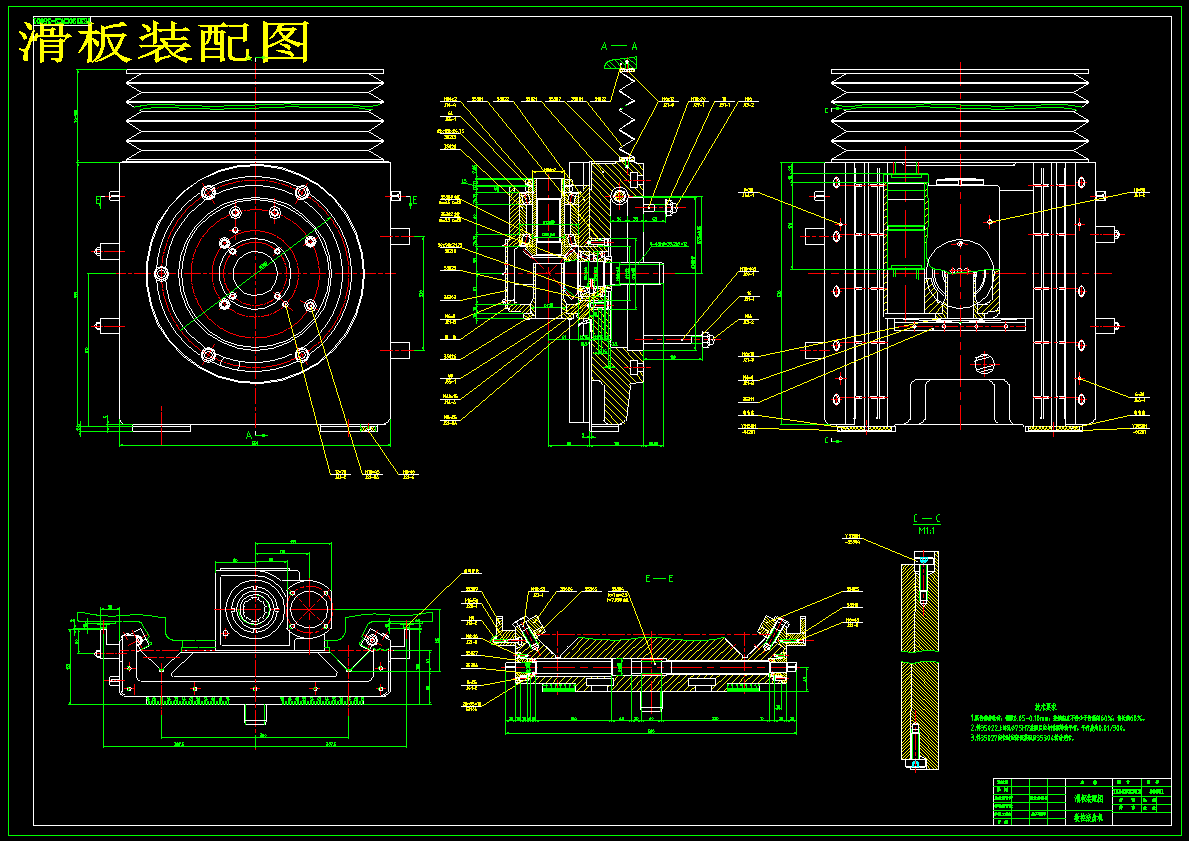This screenshot has width=1189, height=841.
Task: Select the zigzag spring in A—A view
Action: [629, 115]
